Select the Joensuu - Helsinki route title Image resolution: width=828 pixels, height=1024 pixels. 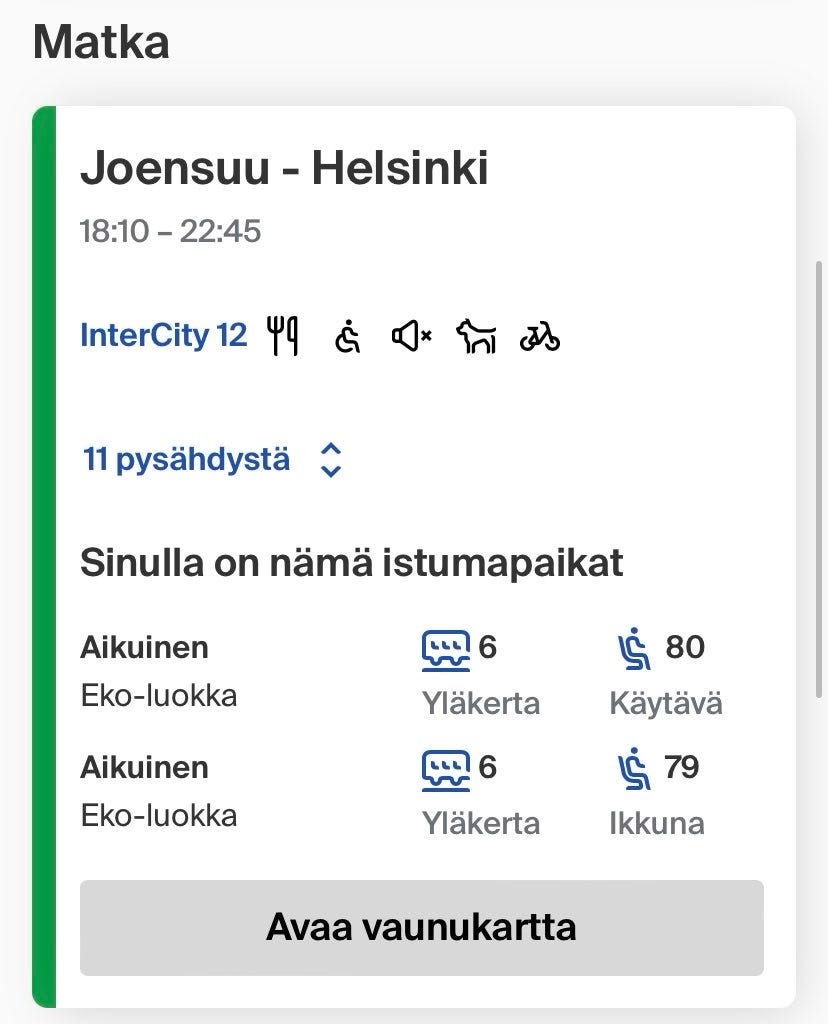[284, 168]
